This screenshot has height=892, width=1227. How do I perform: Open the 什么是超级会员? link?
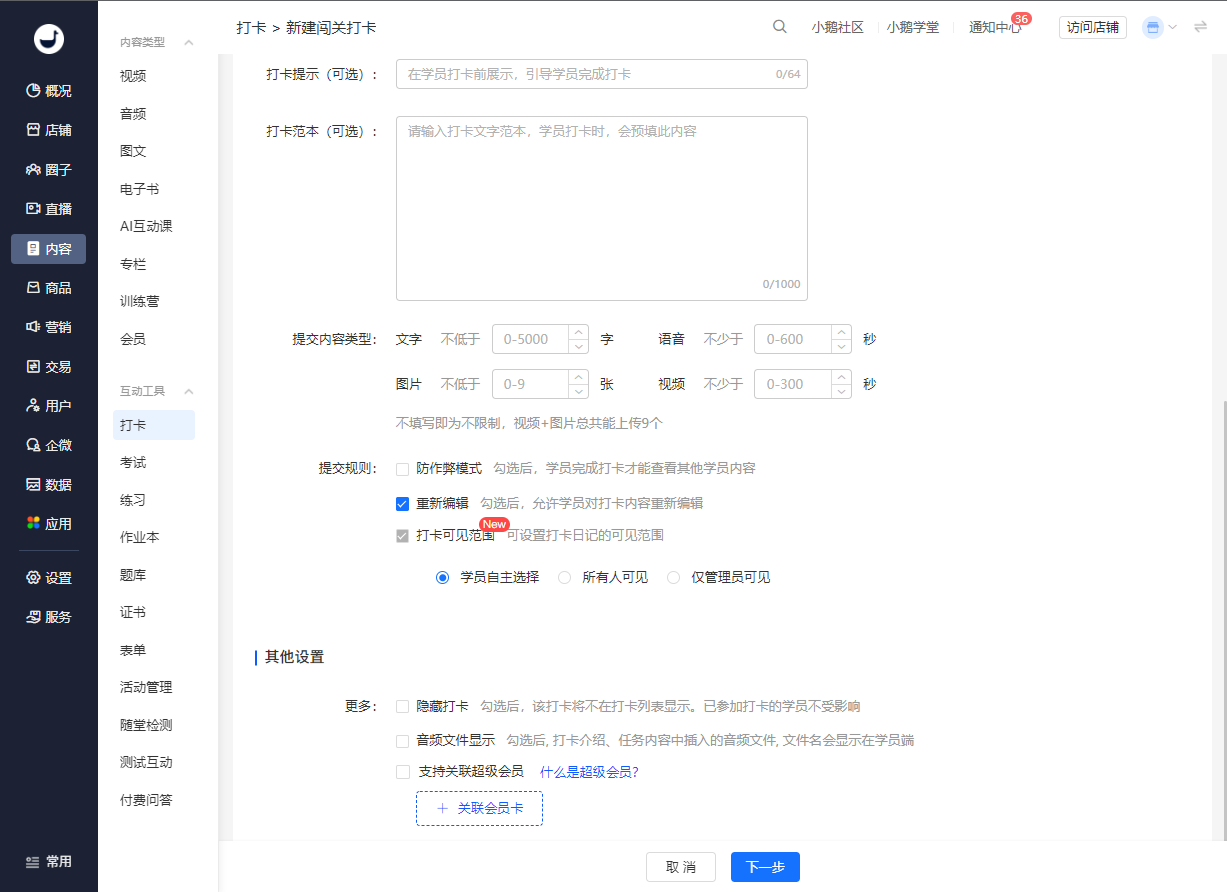(589, 772)
